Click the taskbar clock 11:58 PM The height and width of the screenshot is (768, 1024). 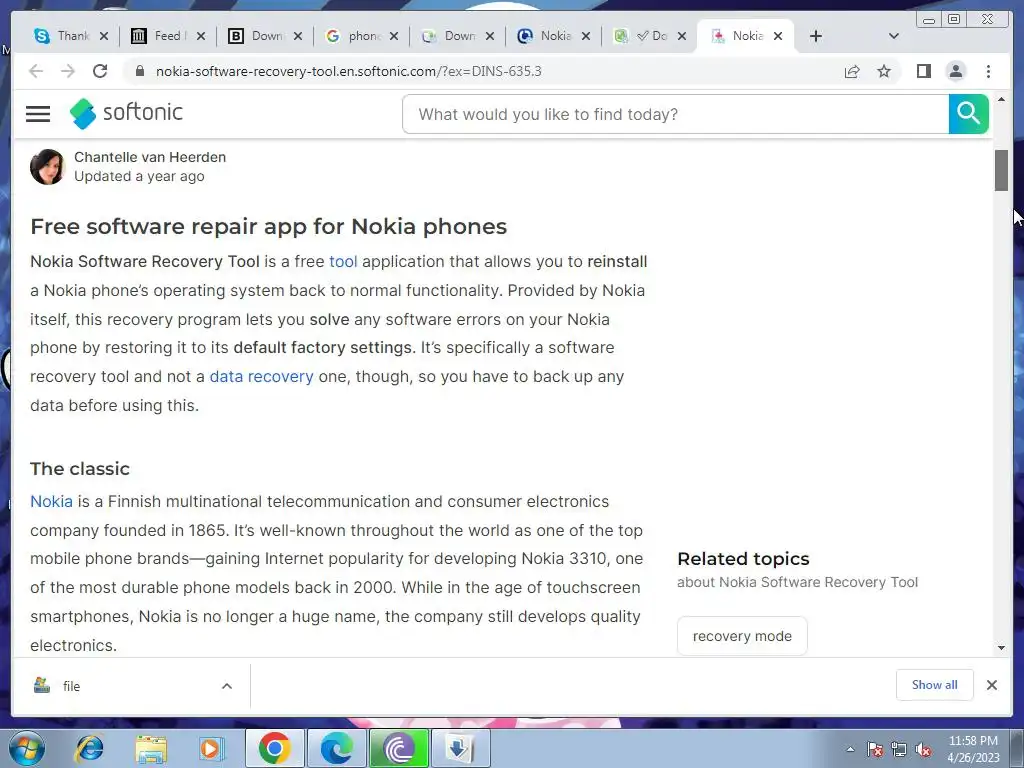click(973, 741)
